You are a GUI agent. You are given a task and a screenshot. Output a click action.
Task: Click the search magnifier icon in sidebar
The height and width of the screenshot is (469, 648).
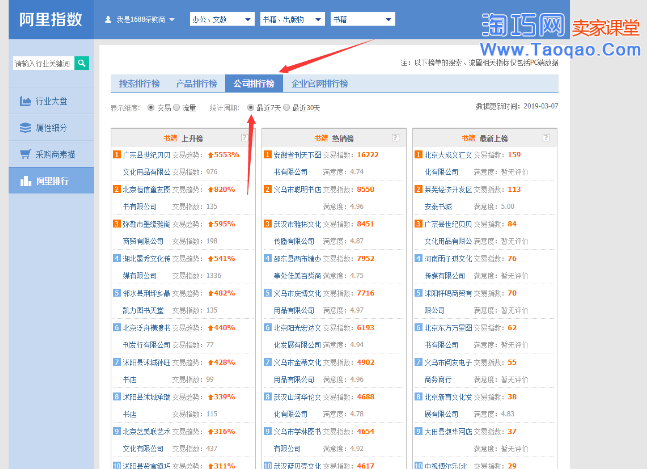click(x=81, y=64)
